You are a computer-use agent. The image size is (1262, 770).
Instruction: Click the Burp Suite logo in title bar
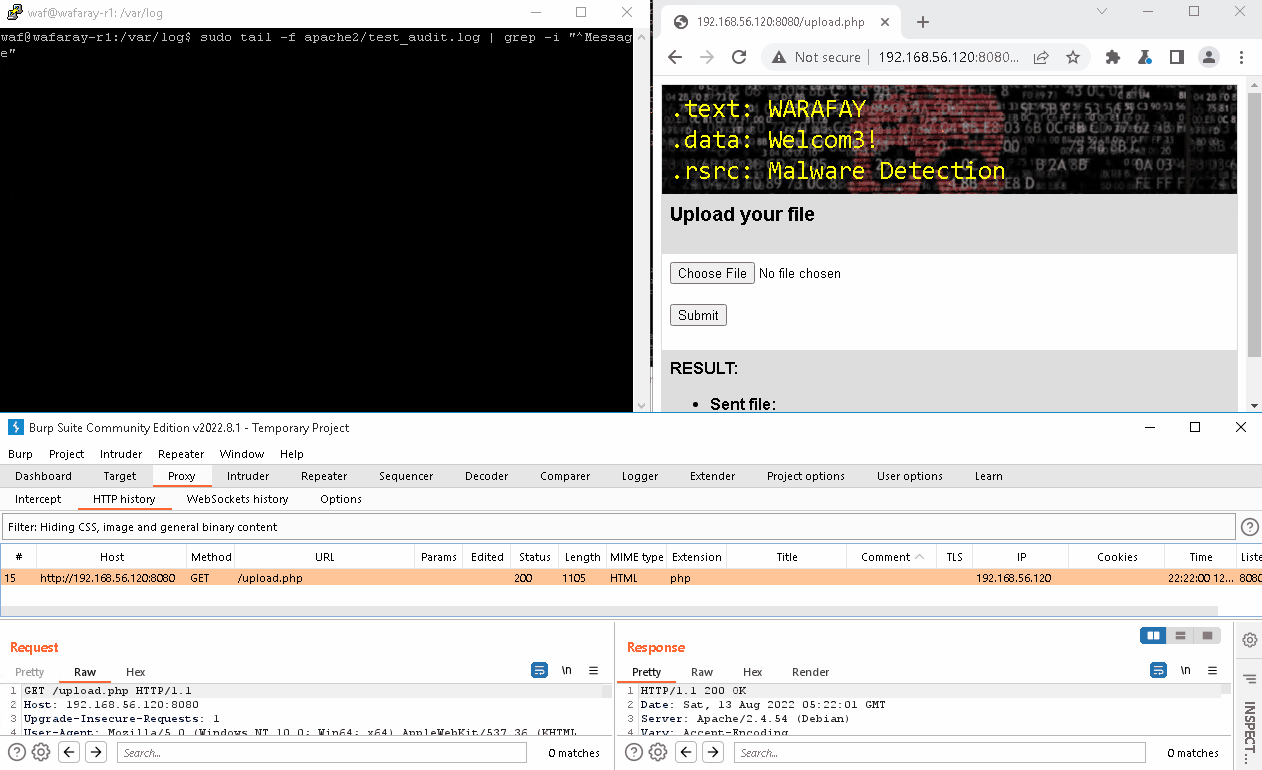point(16,427)
